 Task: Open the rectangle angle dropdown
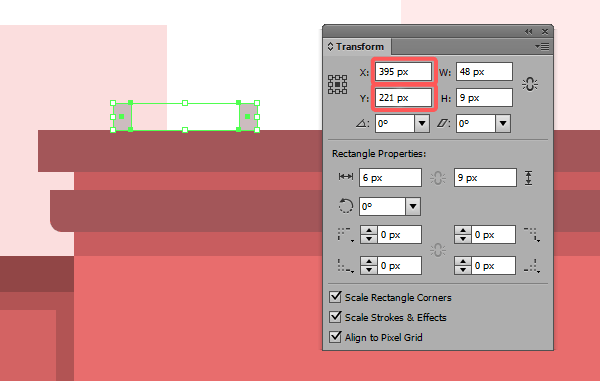413,207
